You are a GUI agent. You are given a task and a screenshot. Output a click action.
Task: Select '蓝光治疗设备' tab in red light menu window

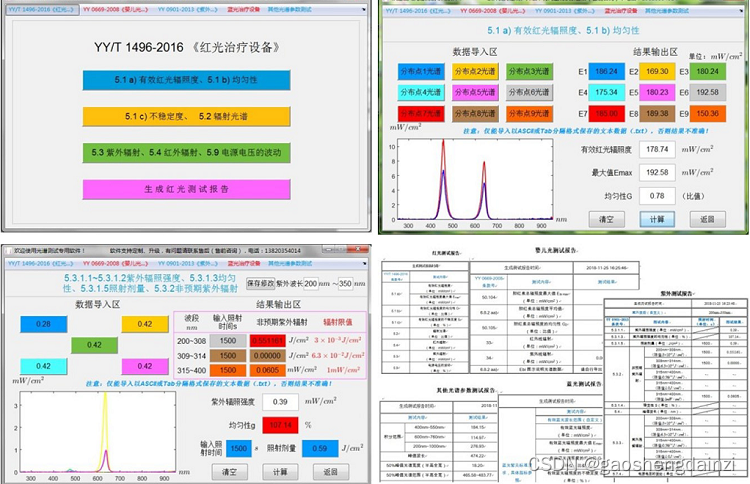(x=243, y=10)
